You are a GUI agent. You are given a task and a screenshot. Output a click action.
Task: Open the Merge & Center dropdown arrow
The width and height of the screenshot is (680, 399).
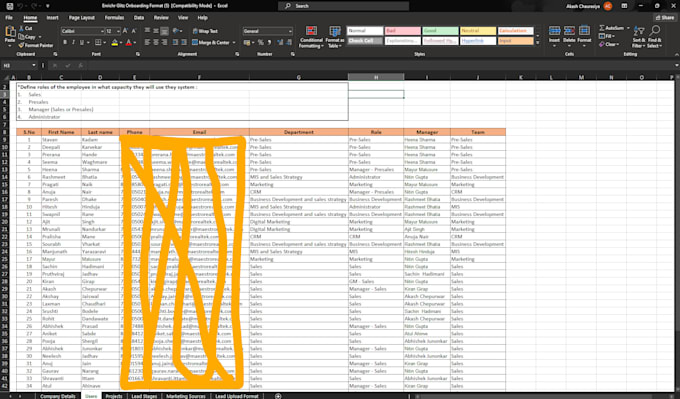[x=234, y=43]
